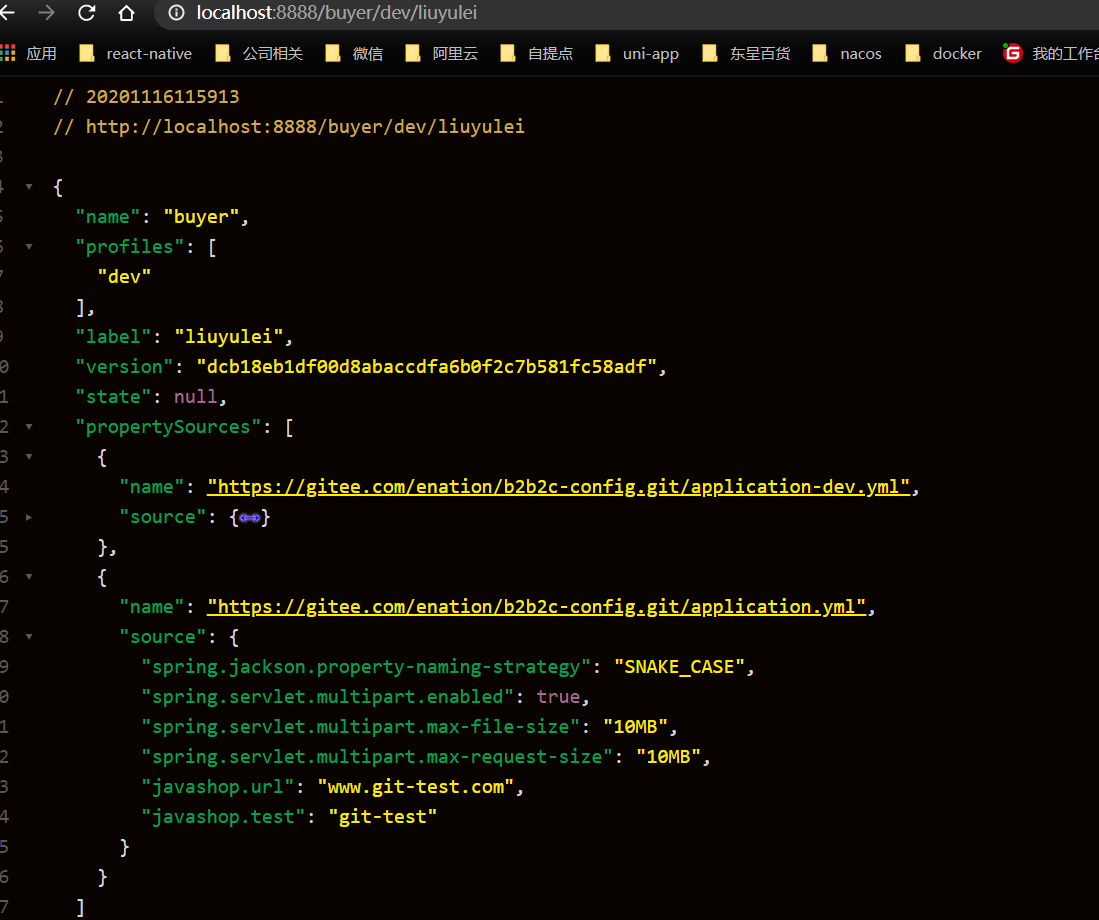Click the max-file-size "10MB" value
The width and height of the screenshot is (1099, 920).
pyautogui.click(x=635, y=727)
